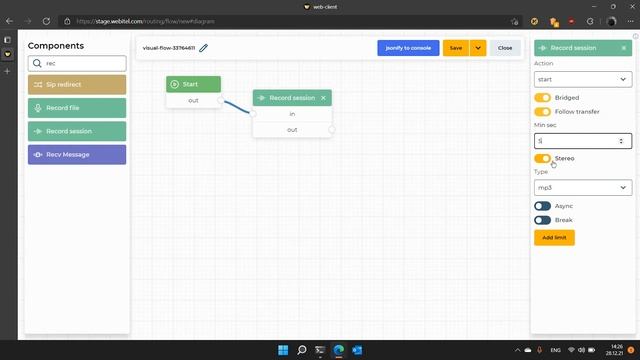Click the Record session panel header icon
The height and width of the screenshot is (360, 640).
[x=542, y=48]
